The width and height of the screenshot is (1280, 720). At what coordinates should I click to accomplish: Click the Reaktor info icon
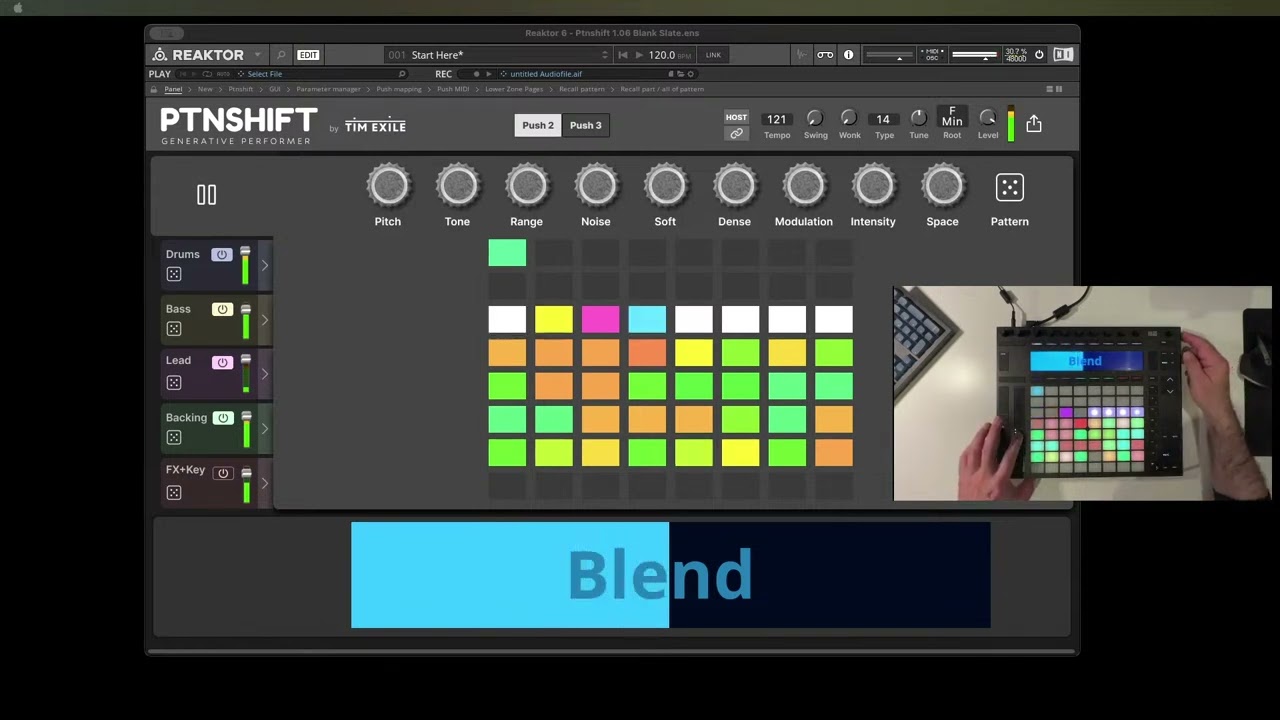click(x=848, y=55)
